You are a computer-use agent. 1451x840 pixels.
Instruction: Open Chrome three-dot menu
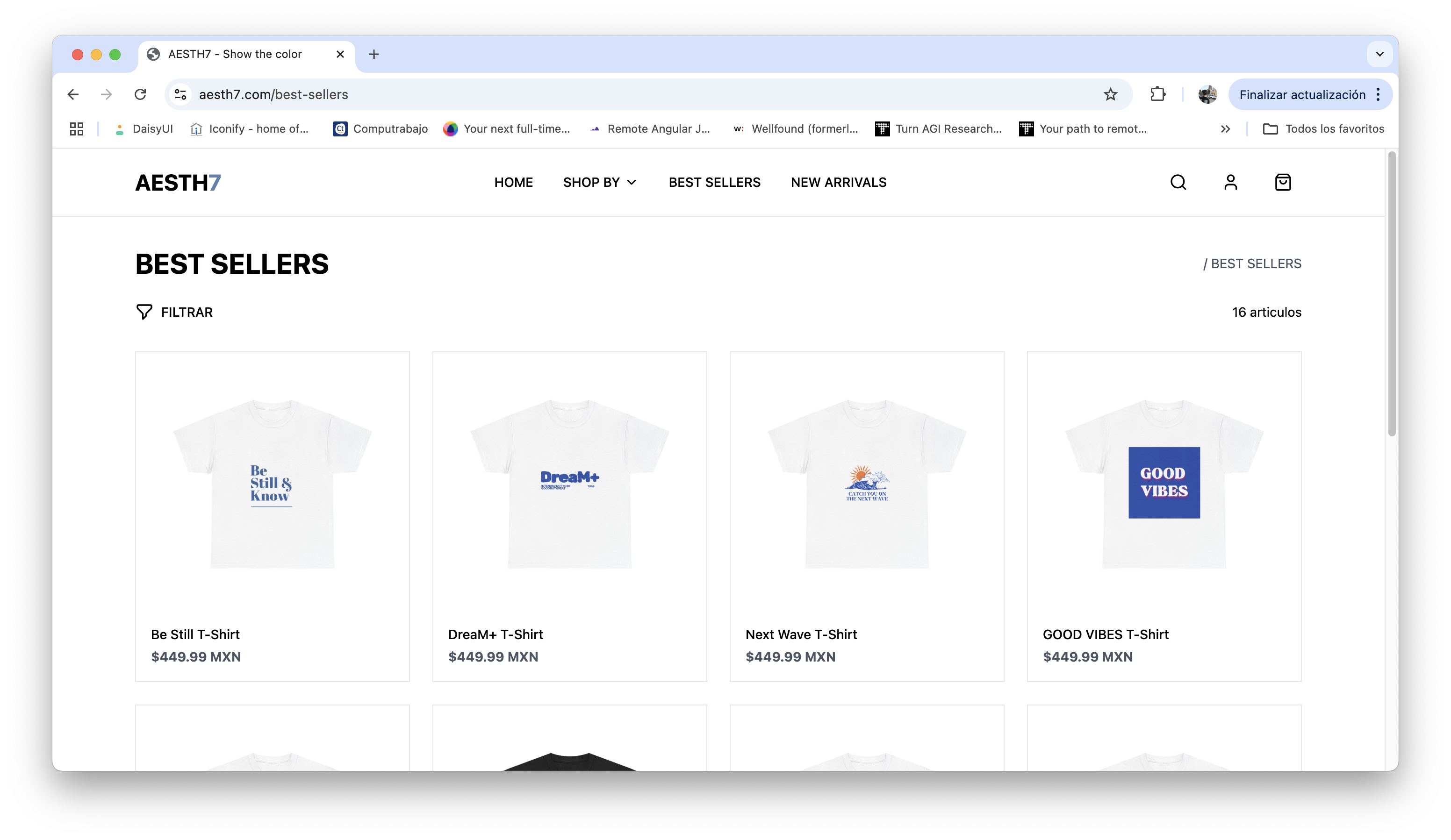coord(1378,94)
